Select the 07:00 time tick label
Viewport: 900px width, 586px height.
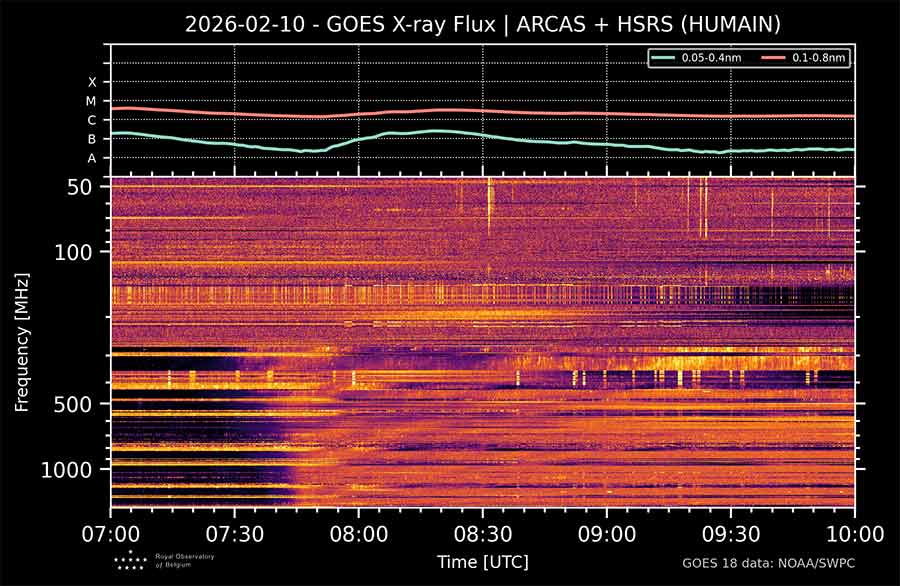(110, 532)
